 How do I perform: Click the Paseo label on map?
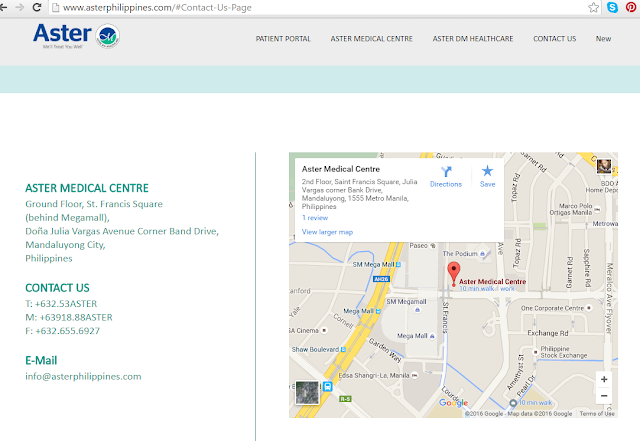coord(418,245)
